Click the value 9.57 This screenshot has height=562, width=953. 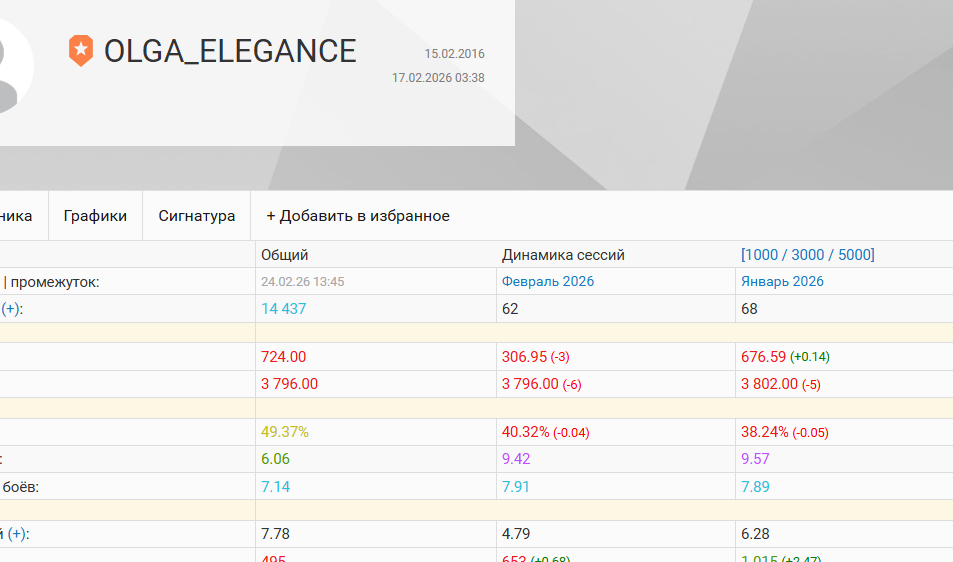(755, 459)
